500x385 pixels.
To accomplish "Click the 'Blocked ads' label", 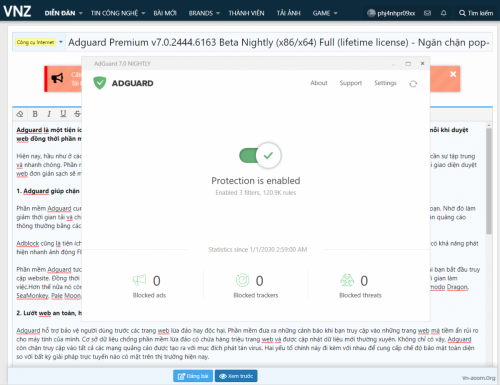I will [149, 295].
